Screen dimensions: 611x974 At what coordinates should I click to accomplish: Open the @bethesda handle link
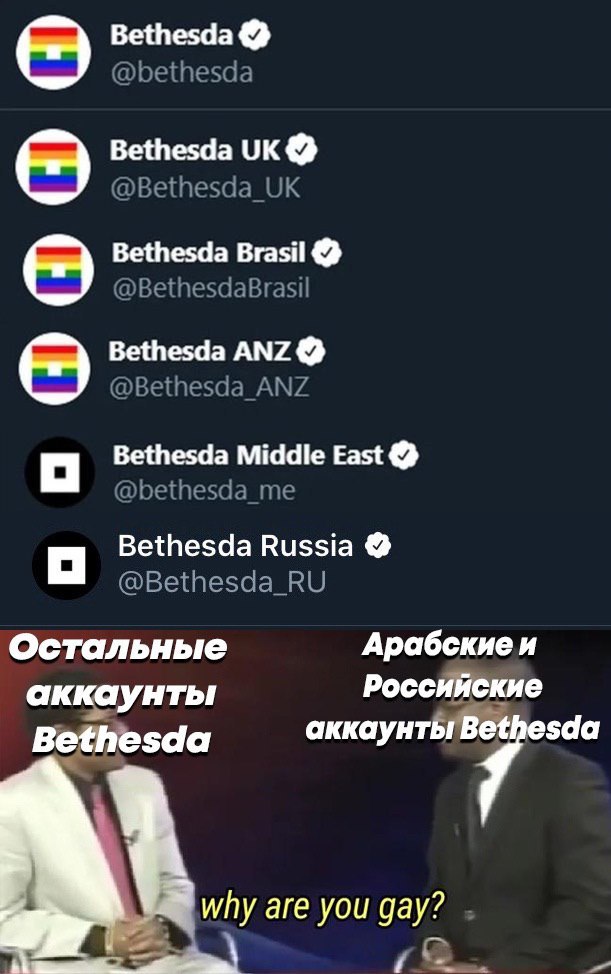(x=182, y=73)
